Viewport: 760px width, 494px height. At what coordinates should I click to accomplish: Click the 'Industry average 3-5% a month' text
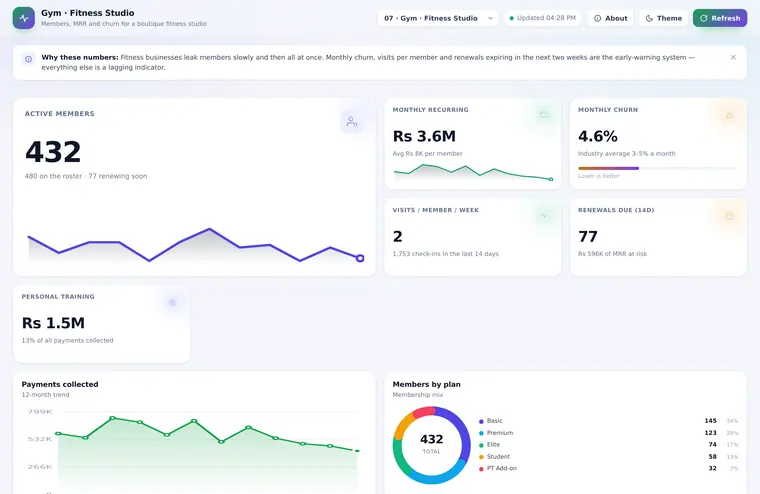(626, 154)
